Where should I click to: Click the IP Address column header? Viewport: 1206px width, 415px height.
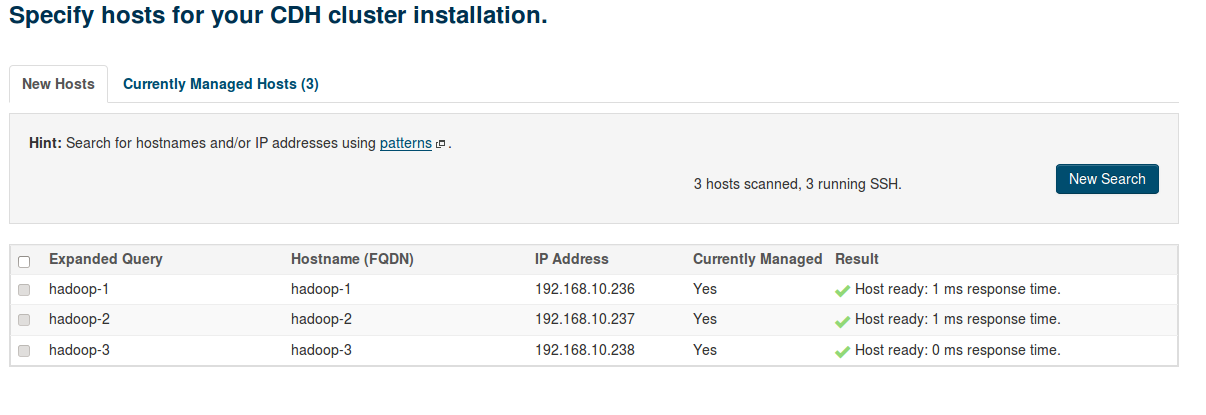tap(571, 259)
